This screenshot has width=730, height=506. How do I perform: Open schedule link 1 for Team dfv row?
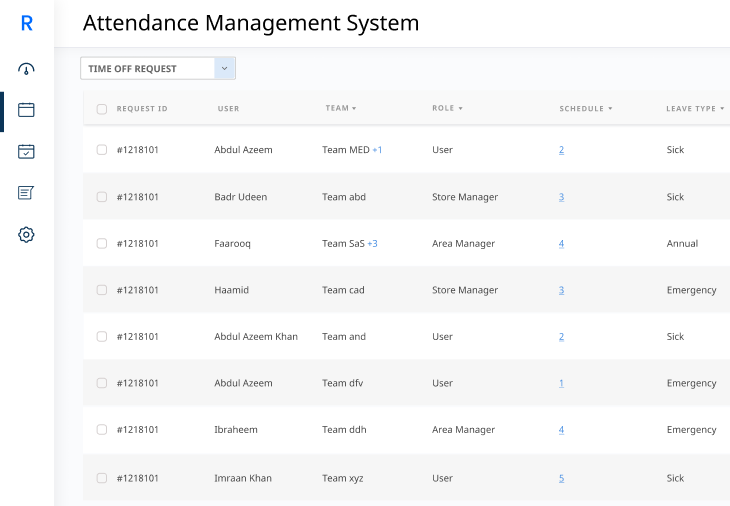point(561,383)
